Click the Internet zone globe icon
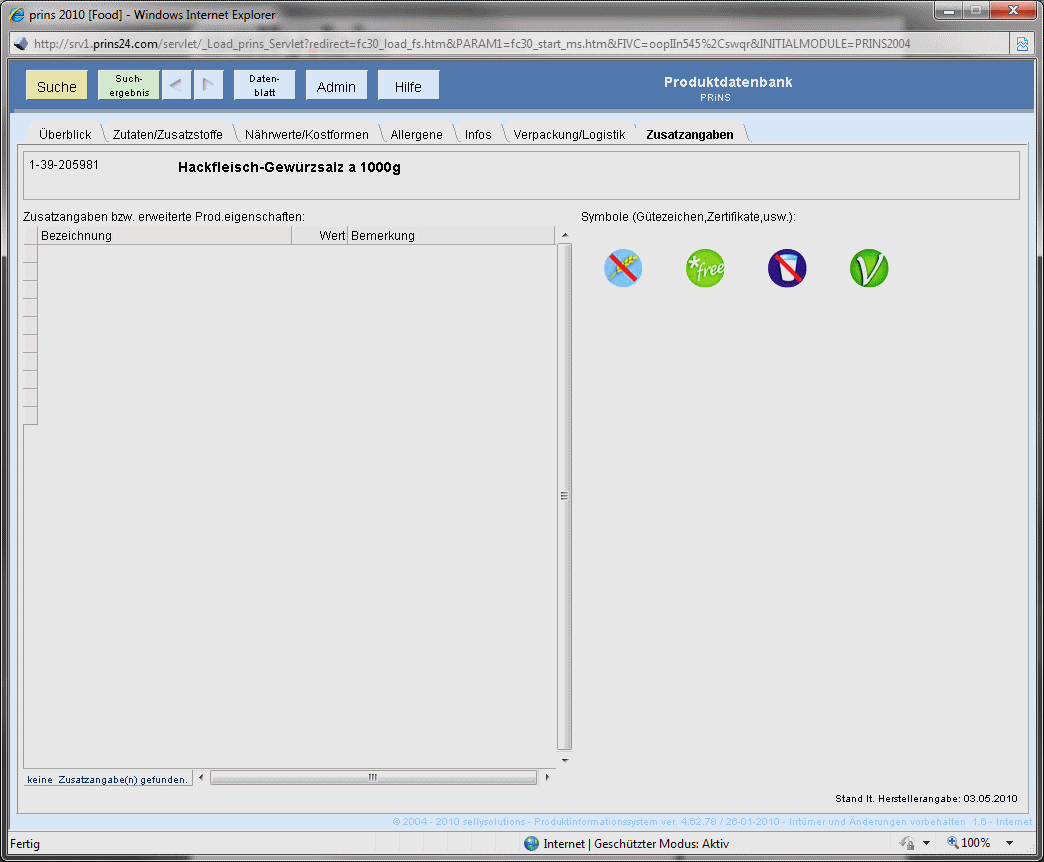This screenshot has width=1044, height=862. [531, 843]
